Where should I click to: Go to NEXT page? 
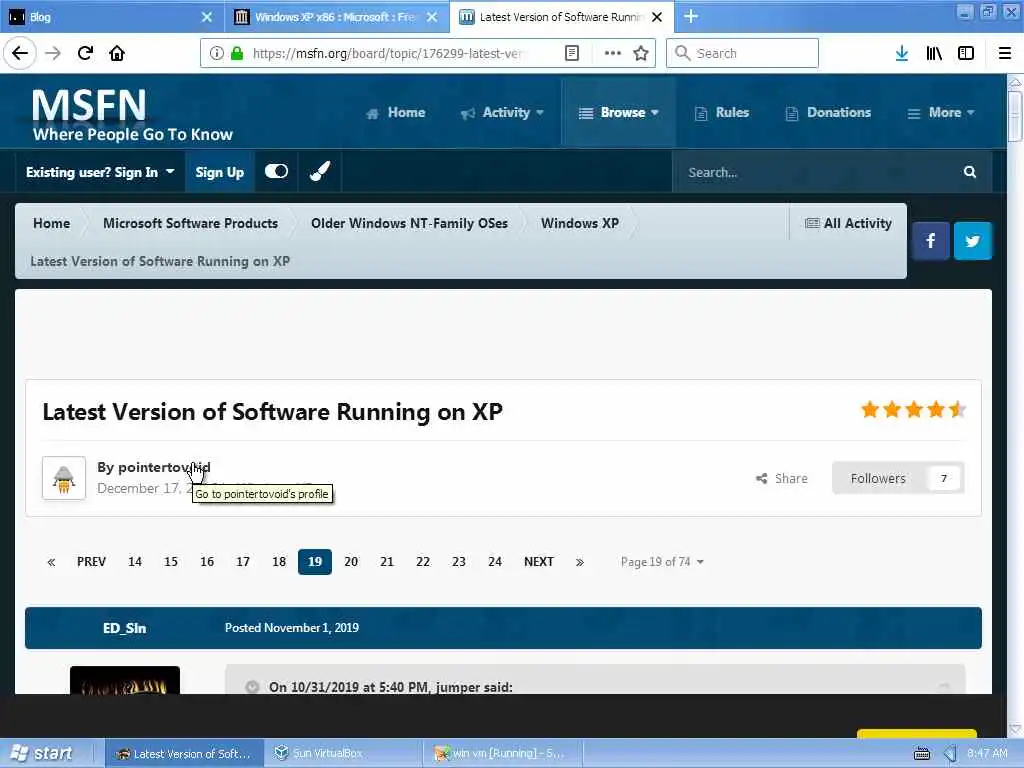(x=539, y=562)
